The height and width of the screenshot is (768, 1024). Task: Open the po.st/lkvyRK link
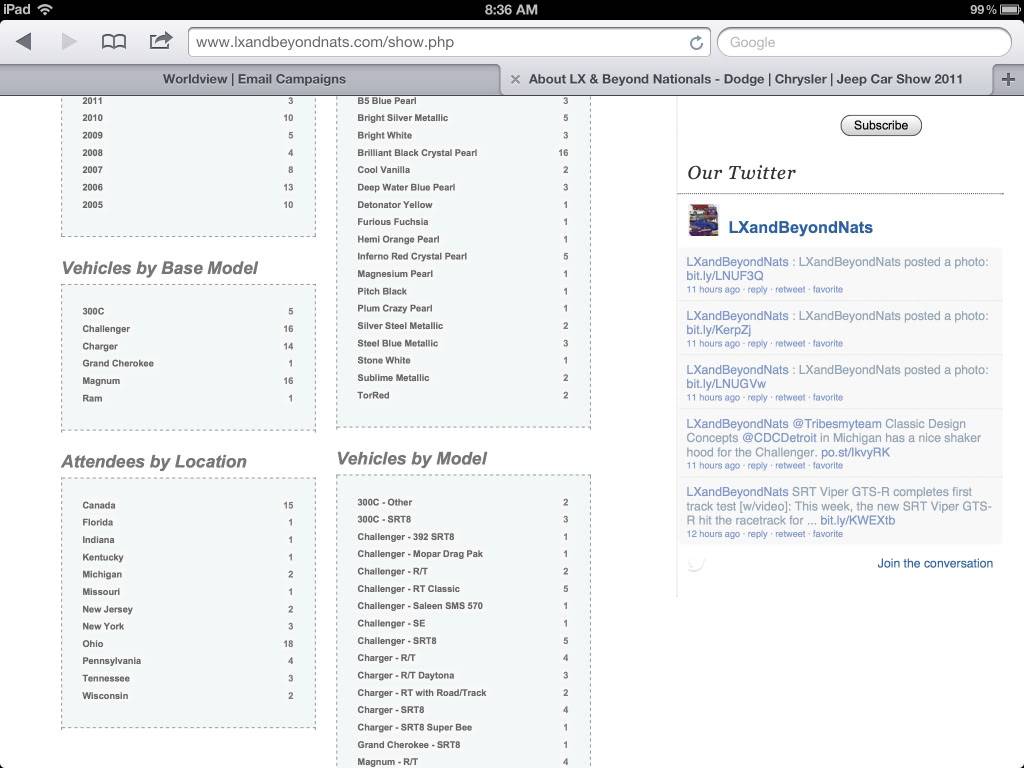pos(855,453)
